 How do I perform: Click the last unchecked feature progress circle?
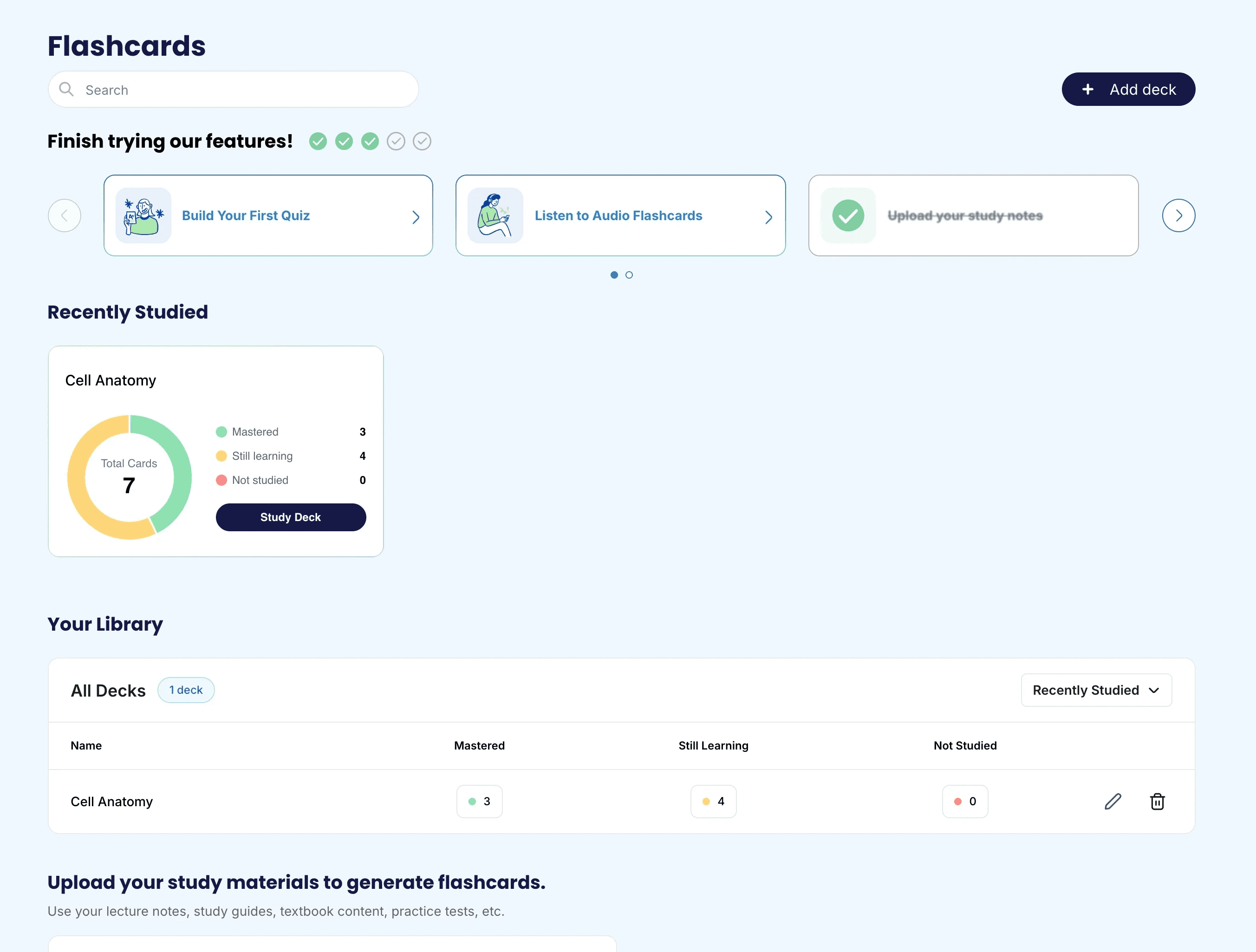pyautogui.click(x=422, y=141)
